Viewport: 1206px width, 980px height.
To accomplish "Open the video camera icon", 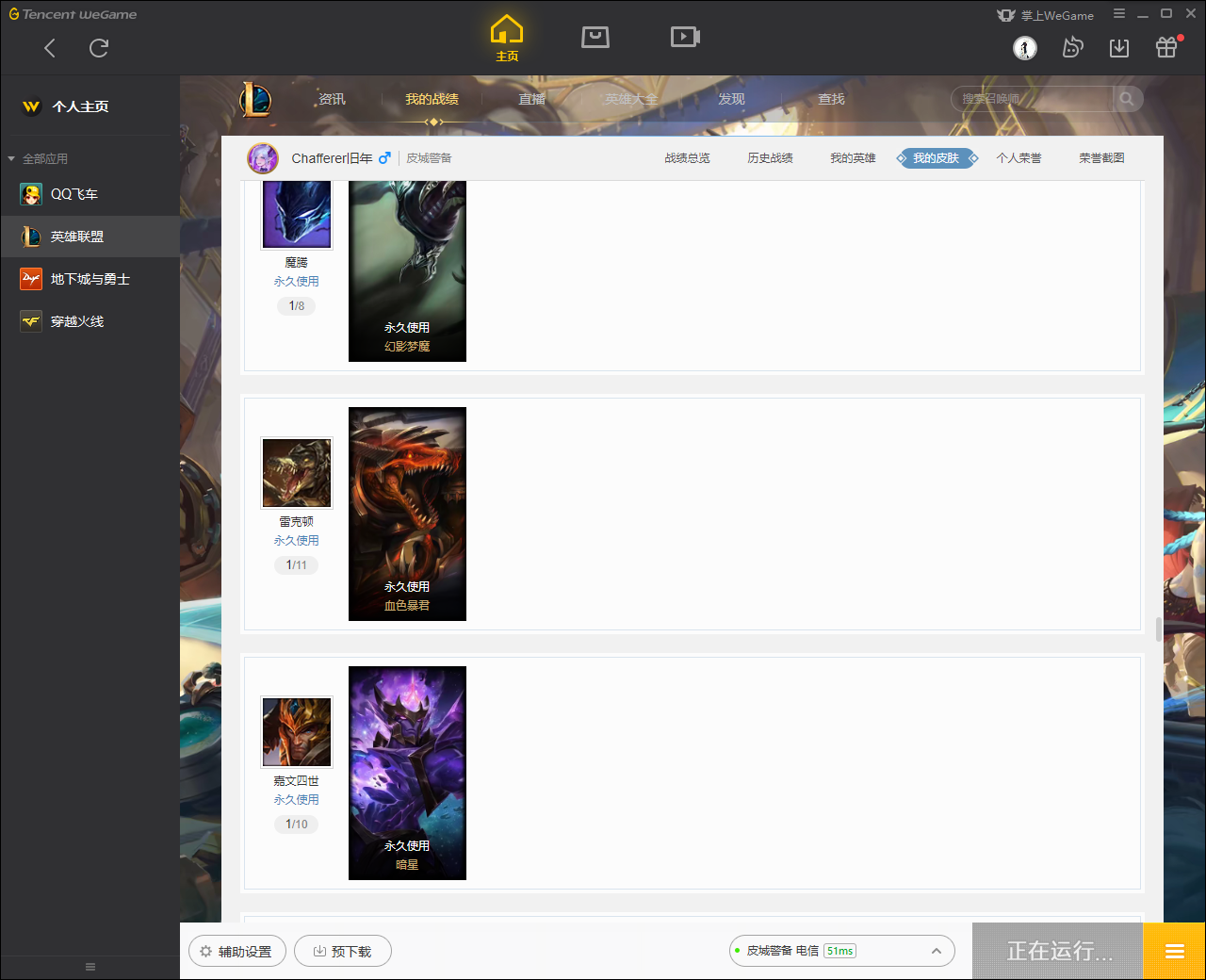I will (685, 37).
